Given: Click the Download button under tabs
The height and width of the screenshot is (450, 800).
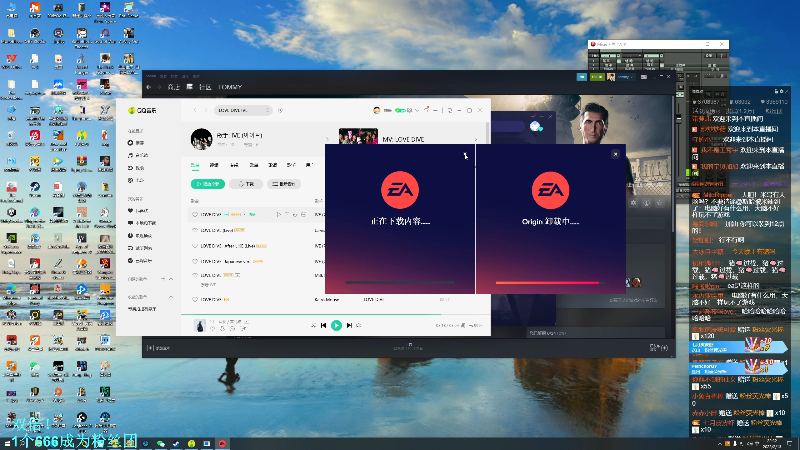Looking at the screenshot, I should click(x=246, y=184).
